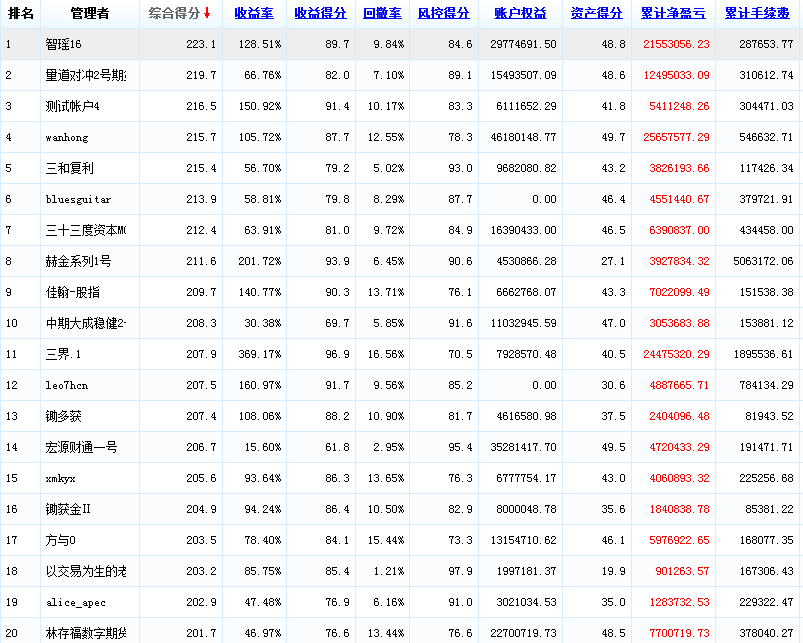The height and width of the screenshot is (643, 803).
Task: Select the 三和复利 manager row
Action: [x=70, y=169]
